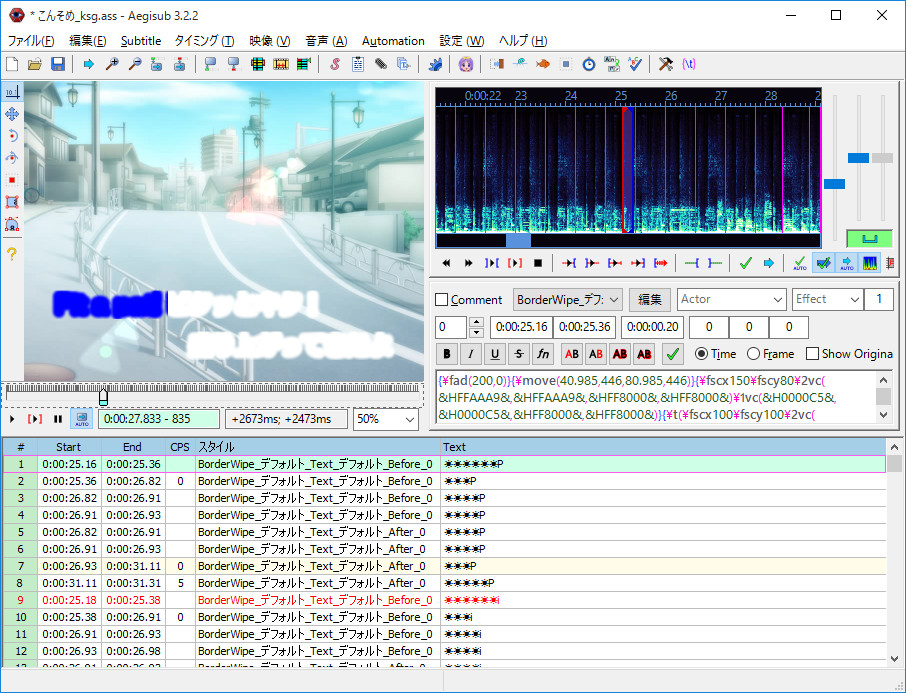Select the Time radio button
The image size is (906, 693).
[701, 354]
